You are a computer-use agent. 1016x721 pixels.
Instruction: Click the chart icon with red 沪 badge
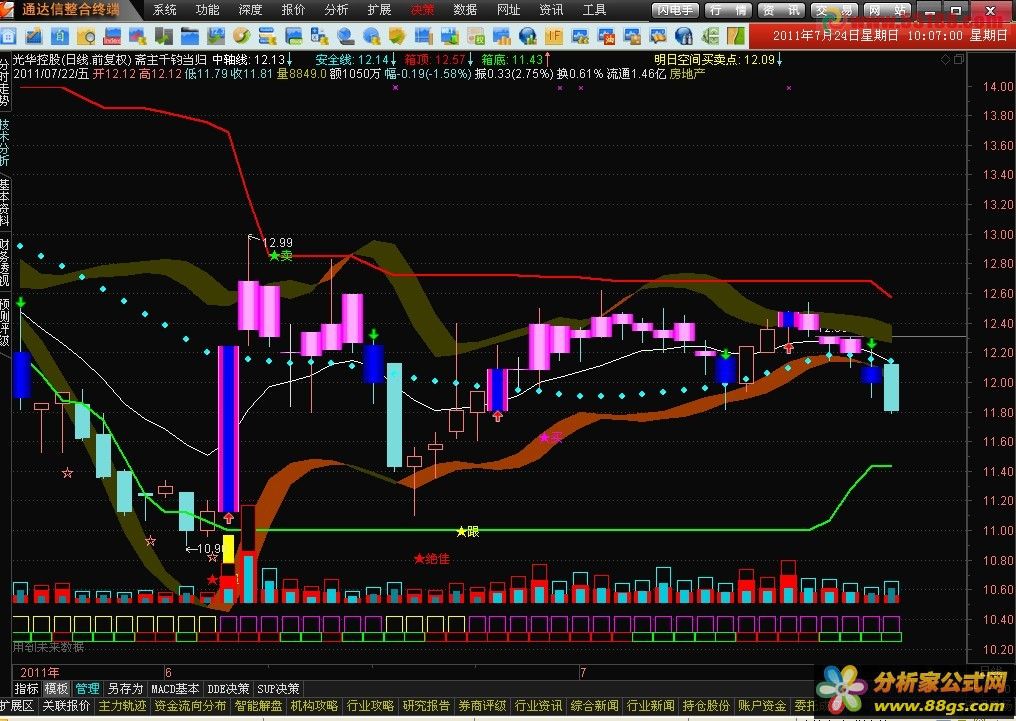click(x=606, y=36)
